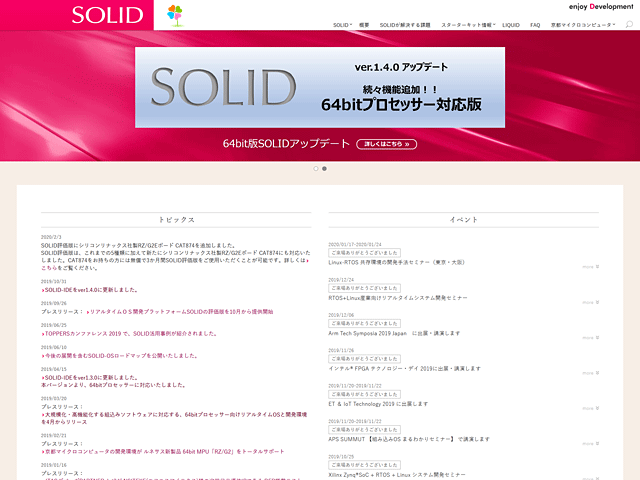This screenshot has height=480, width=640.
Task: Open RZ/G2 トータルサポート press link
Action: click(x=163, y=452)
